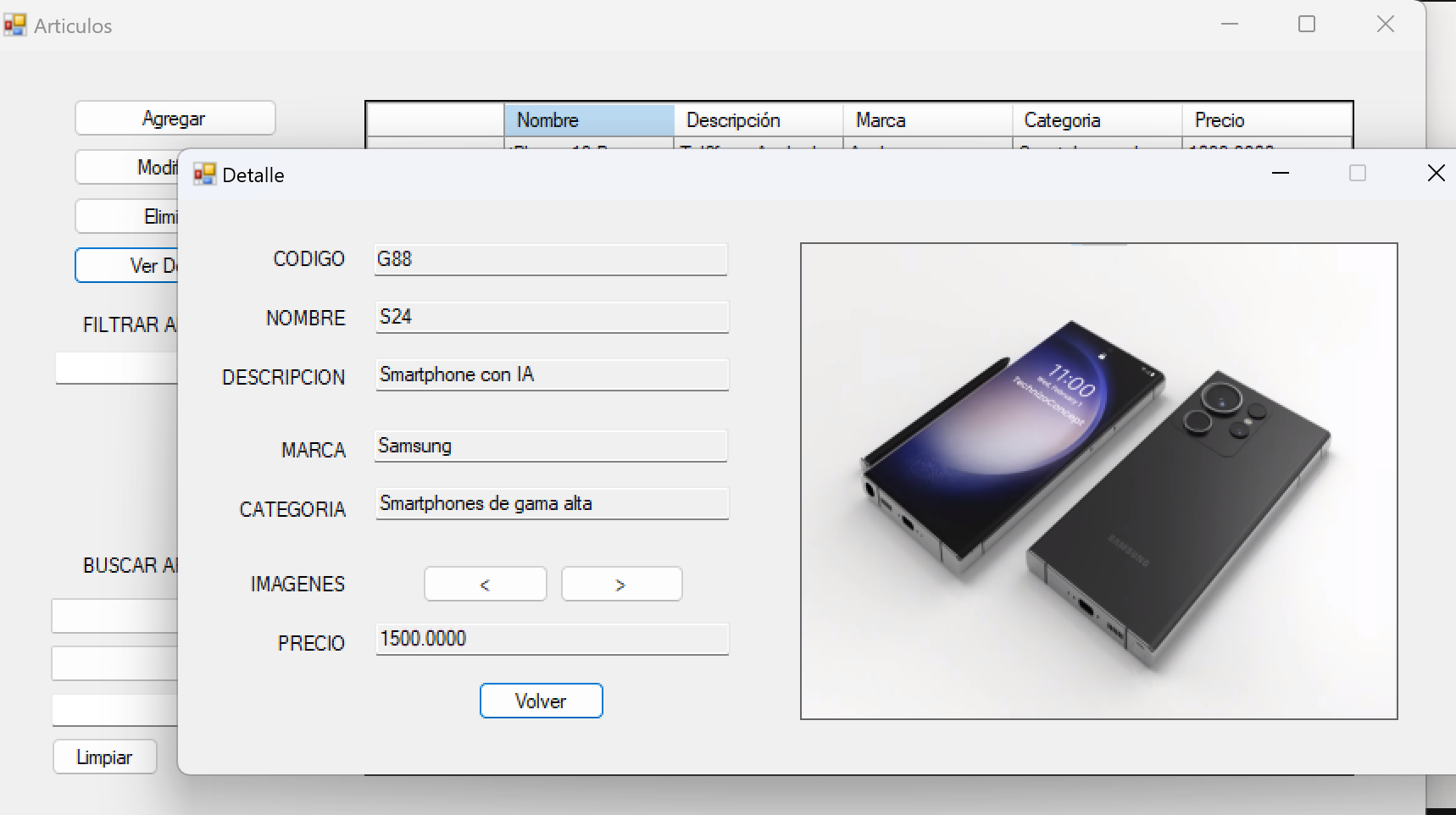
Task: Click the Articulos window app icon
Action: point(14,25)
